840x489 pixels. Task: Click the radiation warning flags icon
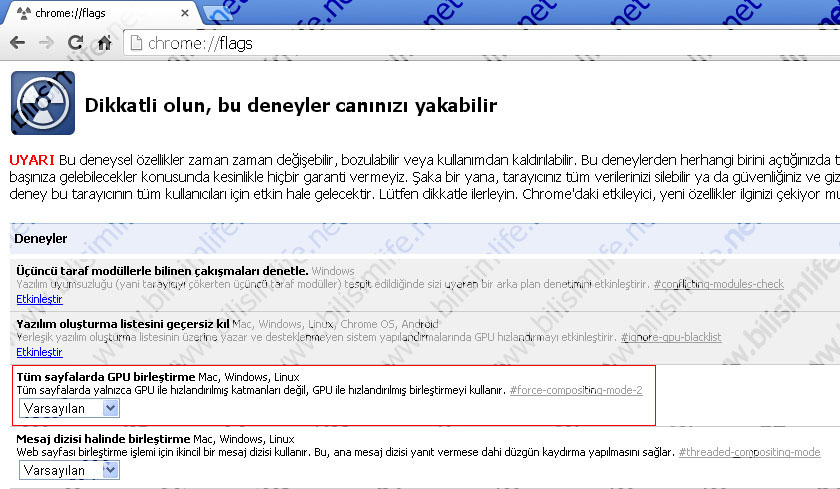43,103
